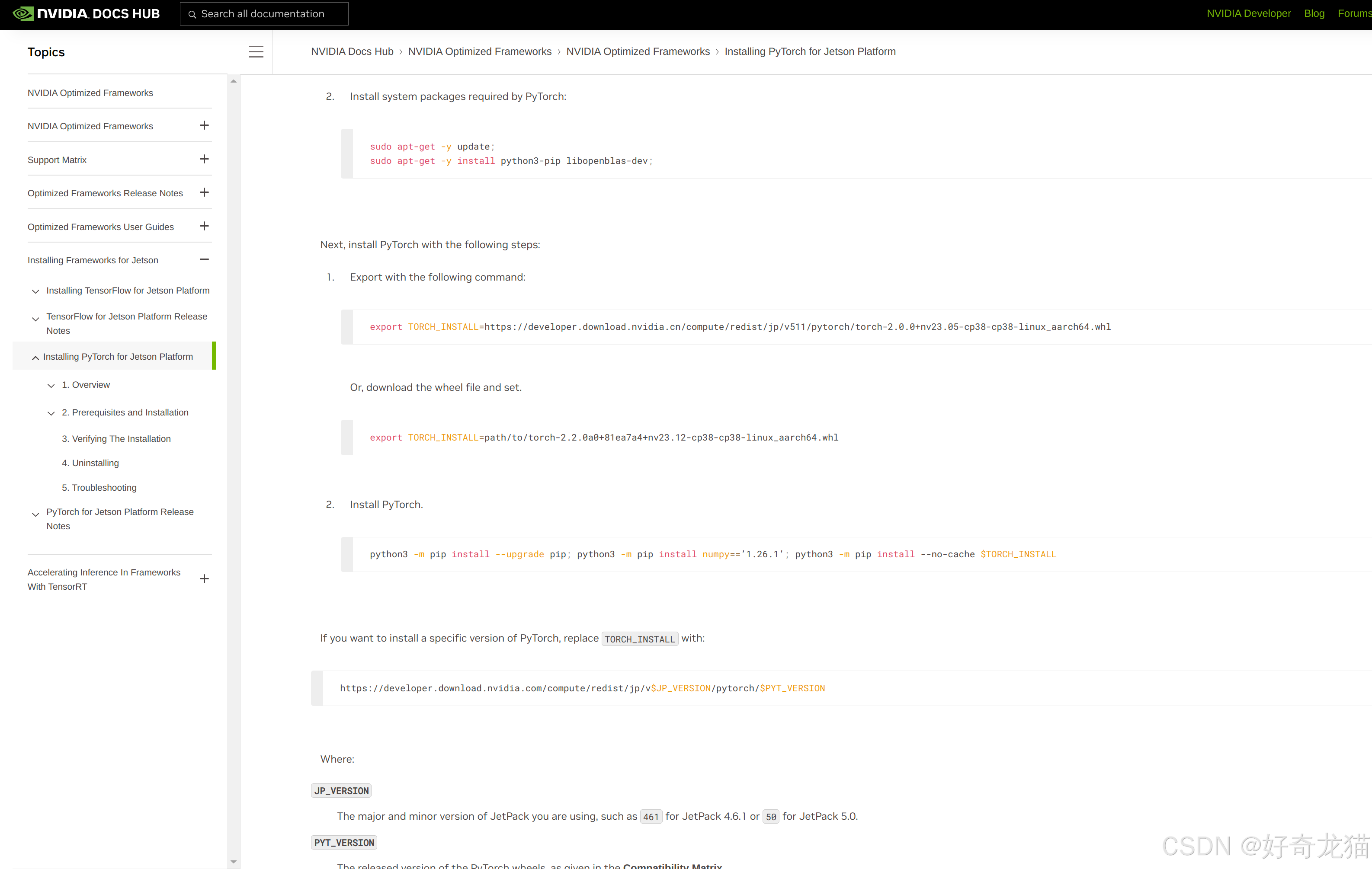Click the PYT_VERSION term label

point(344,842)
